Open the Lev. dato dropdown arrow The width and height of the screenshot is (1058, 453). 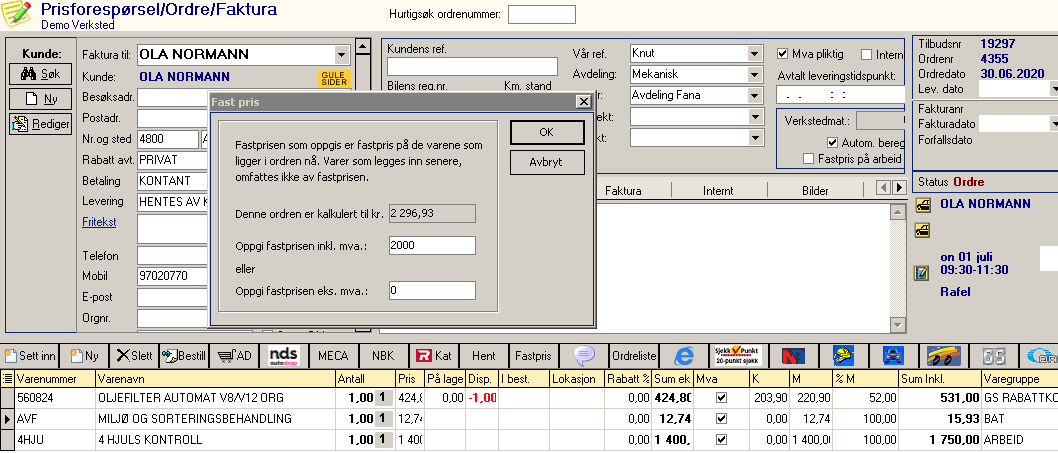(x=1053, y=89)
